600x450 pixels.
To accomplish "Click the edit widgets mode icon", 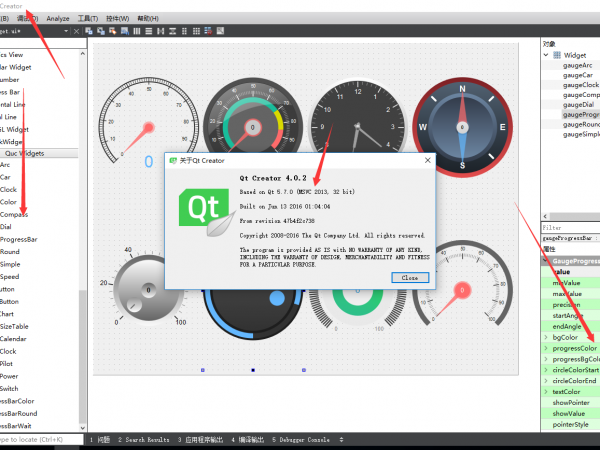I will tap(89, 31).
